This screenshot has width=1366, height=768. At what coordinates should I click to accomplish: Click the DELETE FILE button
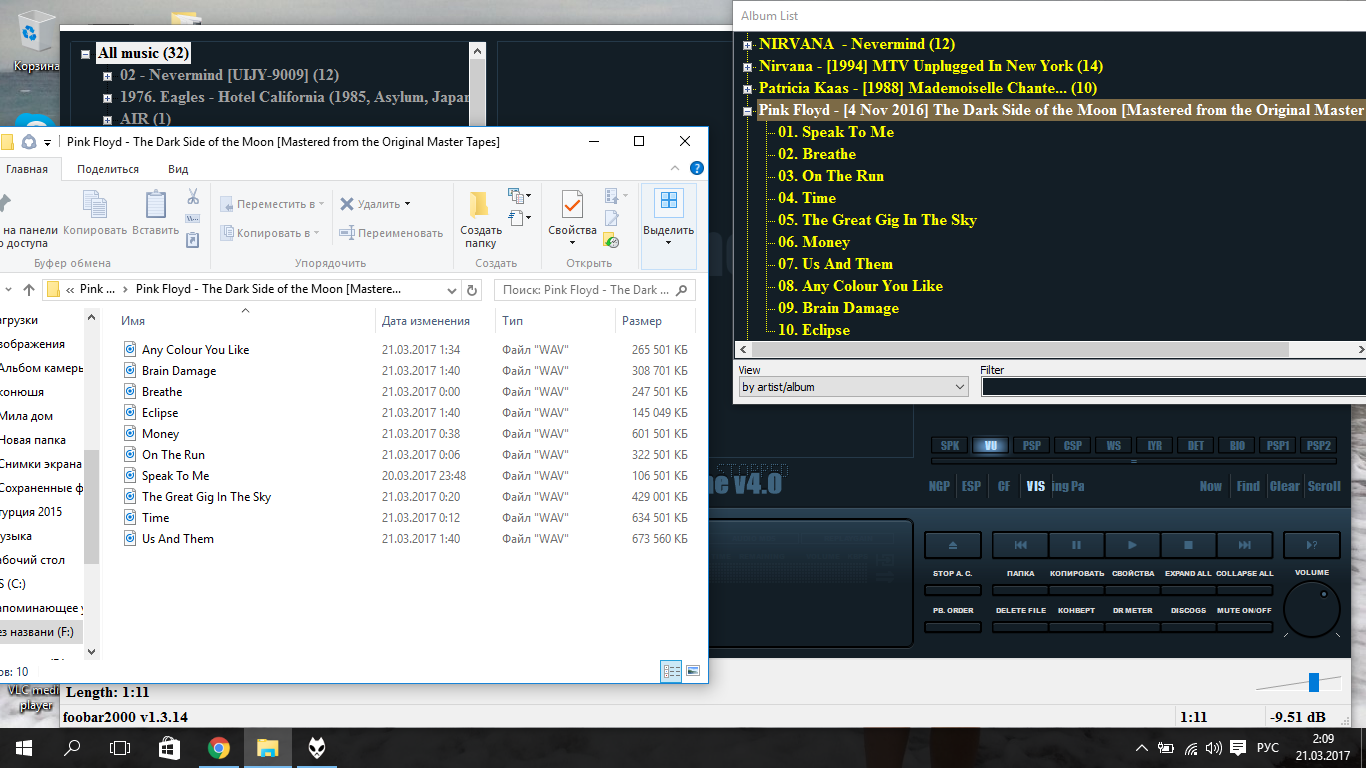coord(1020,627)
